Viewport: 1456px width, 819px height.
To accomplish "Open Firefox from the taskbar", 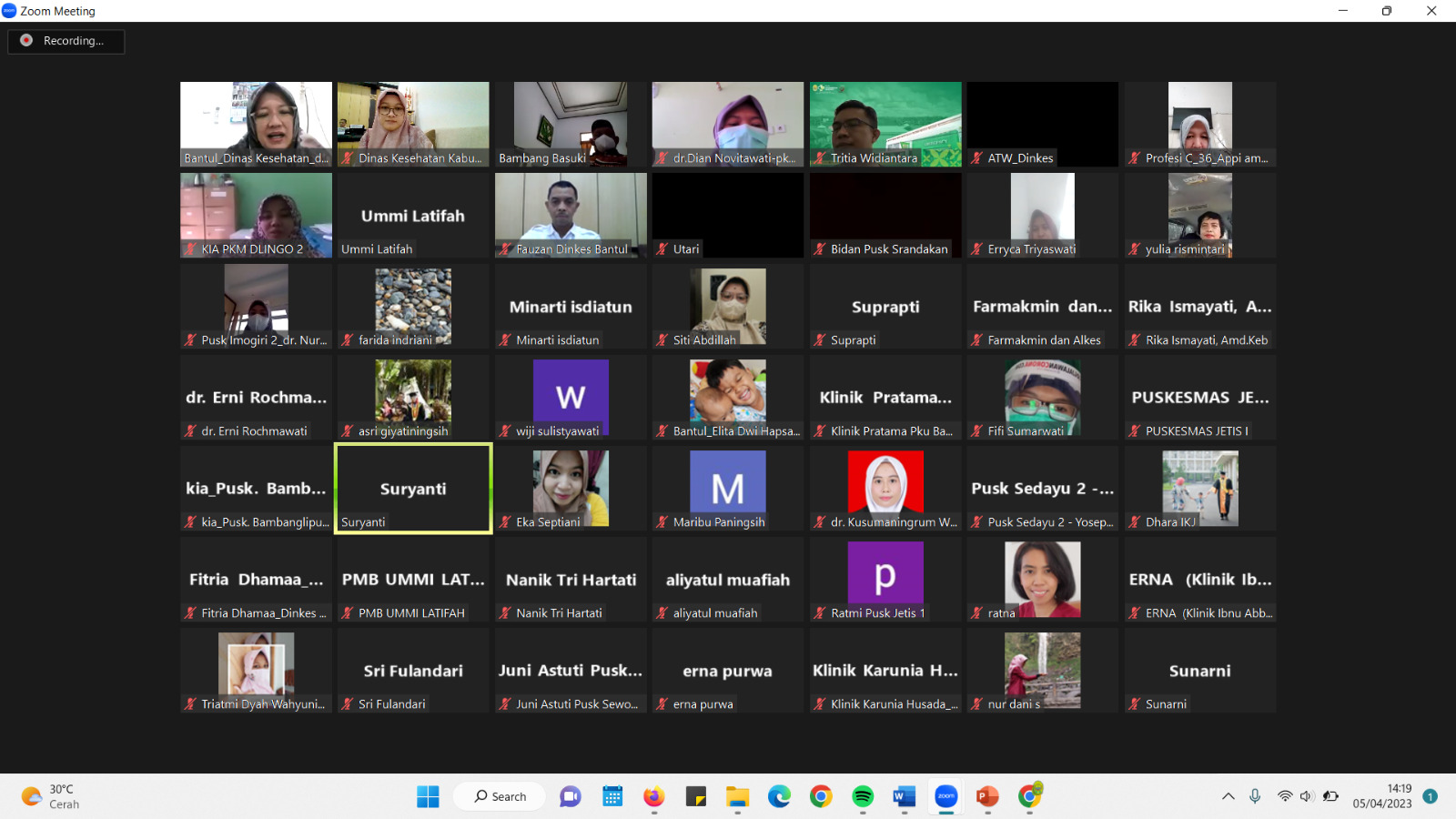I will coord(653,797).
